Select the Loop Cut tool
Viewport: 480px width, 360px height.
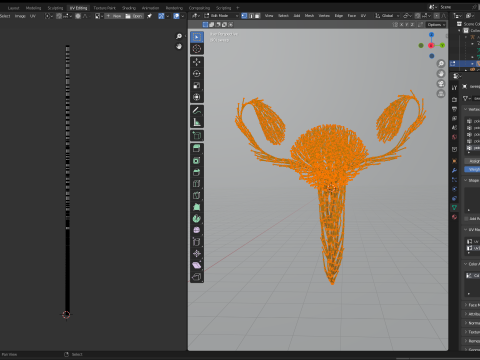coord(197,184)
